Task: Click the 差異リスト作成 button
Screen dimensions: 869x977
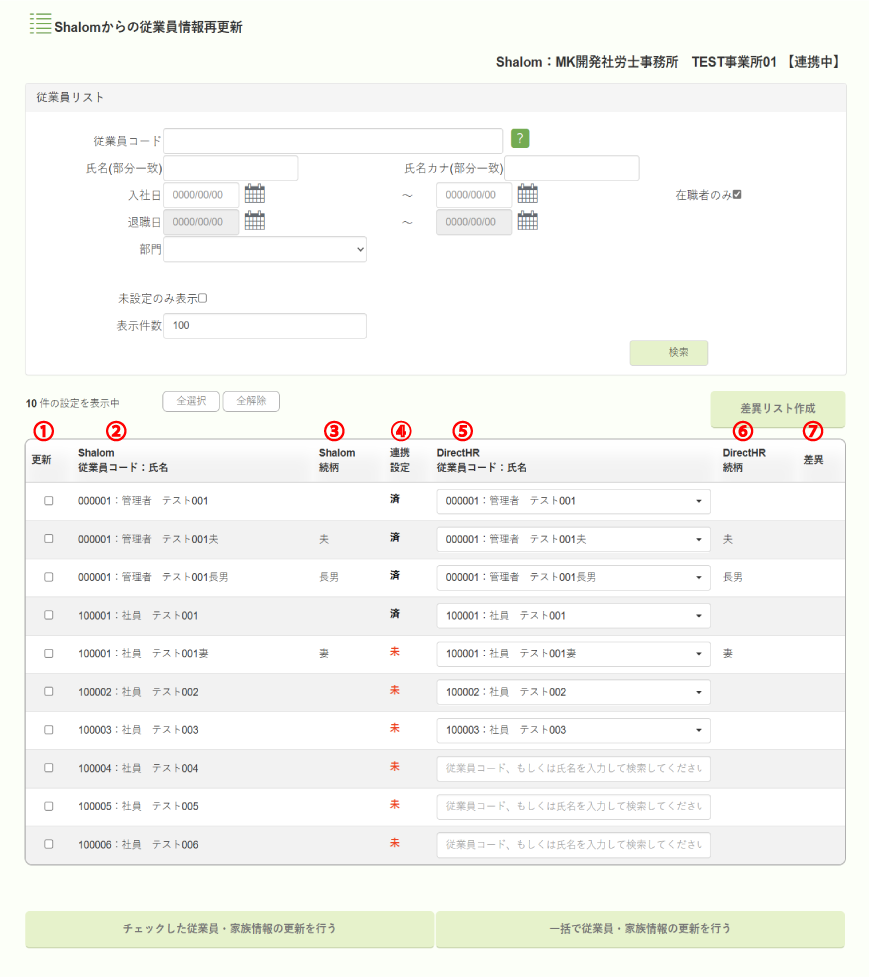Action: (x=778, y=409)
